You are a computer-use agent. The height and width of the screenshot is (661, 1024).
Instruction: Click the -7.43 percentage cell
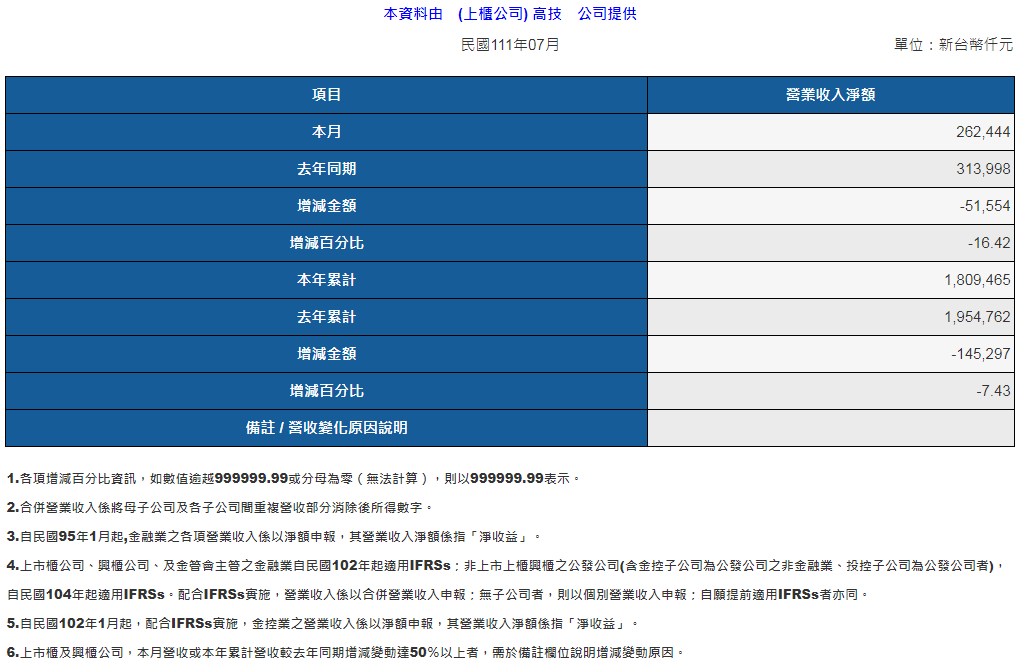pos(993,391)
